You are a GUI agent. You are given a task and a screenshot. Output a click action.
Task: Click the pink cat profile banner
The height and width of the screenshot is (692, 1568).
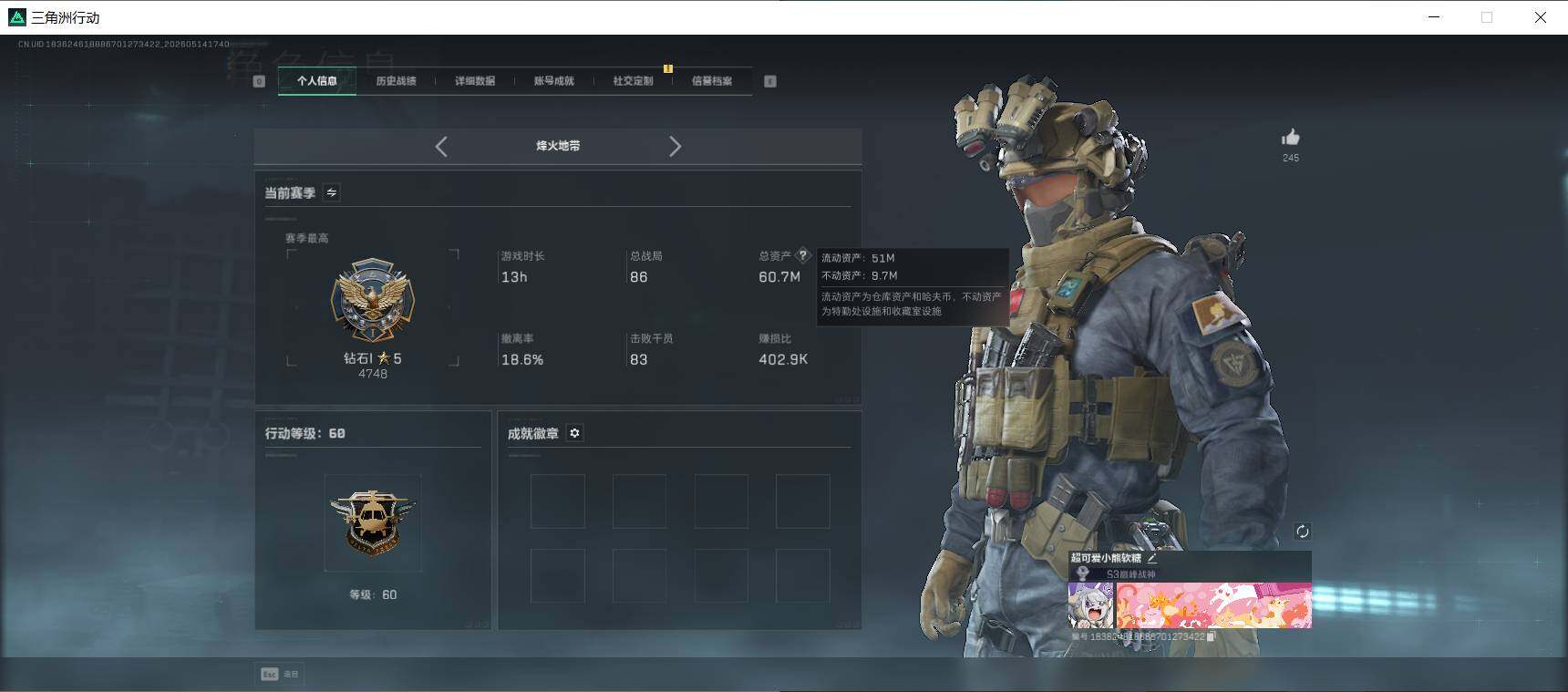point(1213,605)
